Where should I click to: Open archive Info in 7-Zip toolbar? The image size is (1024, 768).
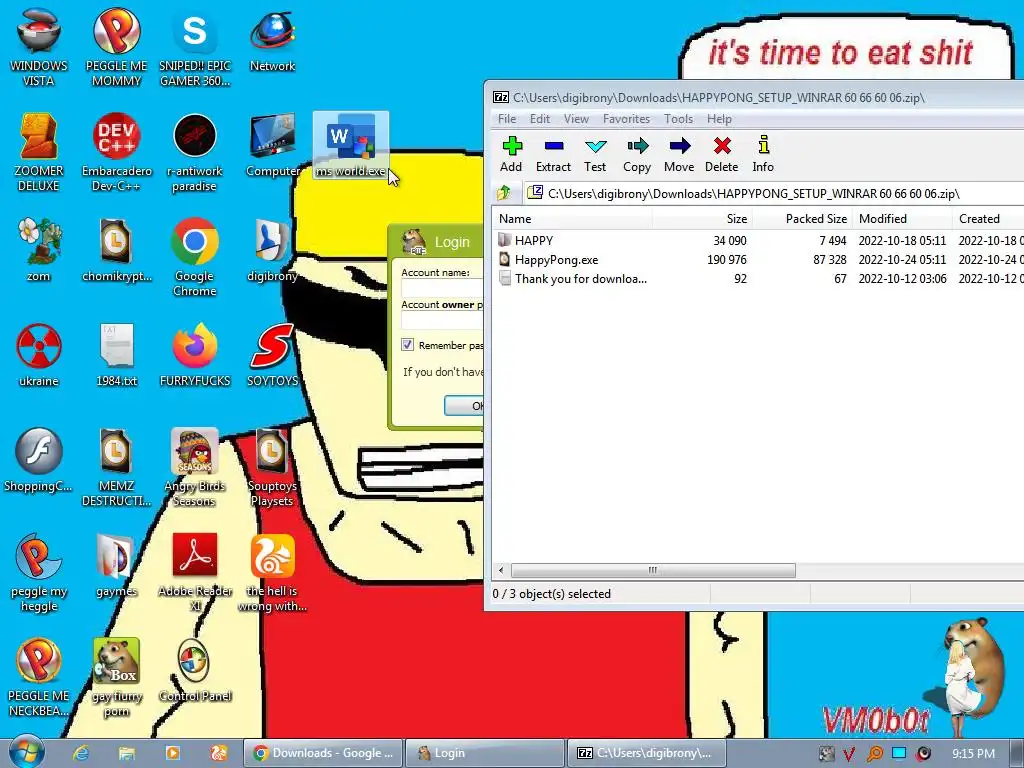763,154
